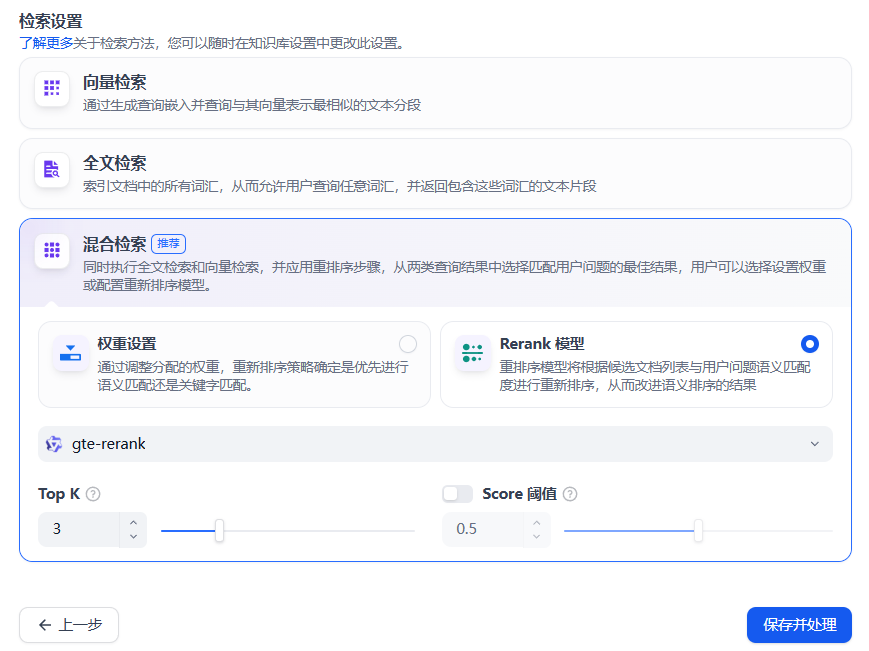Click the 推荐 badge
Image resolution: width=869 pixels, height=651 pixels.
point(168,244)
